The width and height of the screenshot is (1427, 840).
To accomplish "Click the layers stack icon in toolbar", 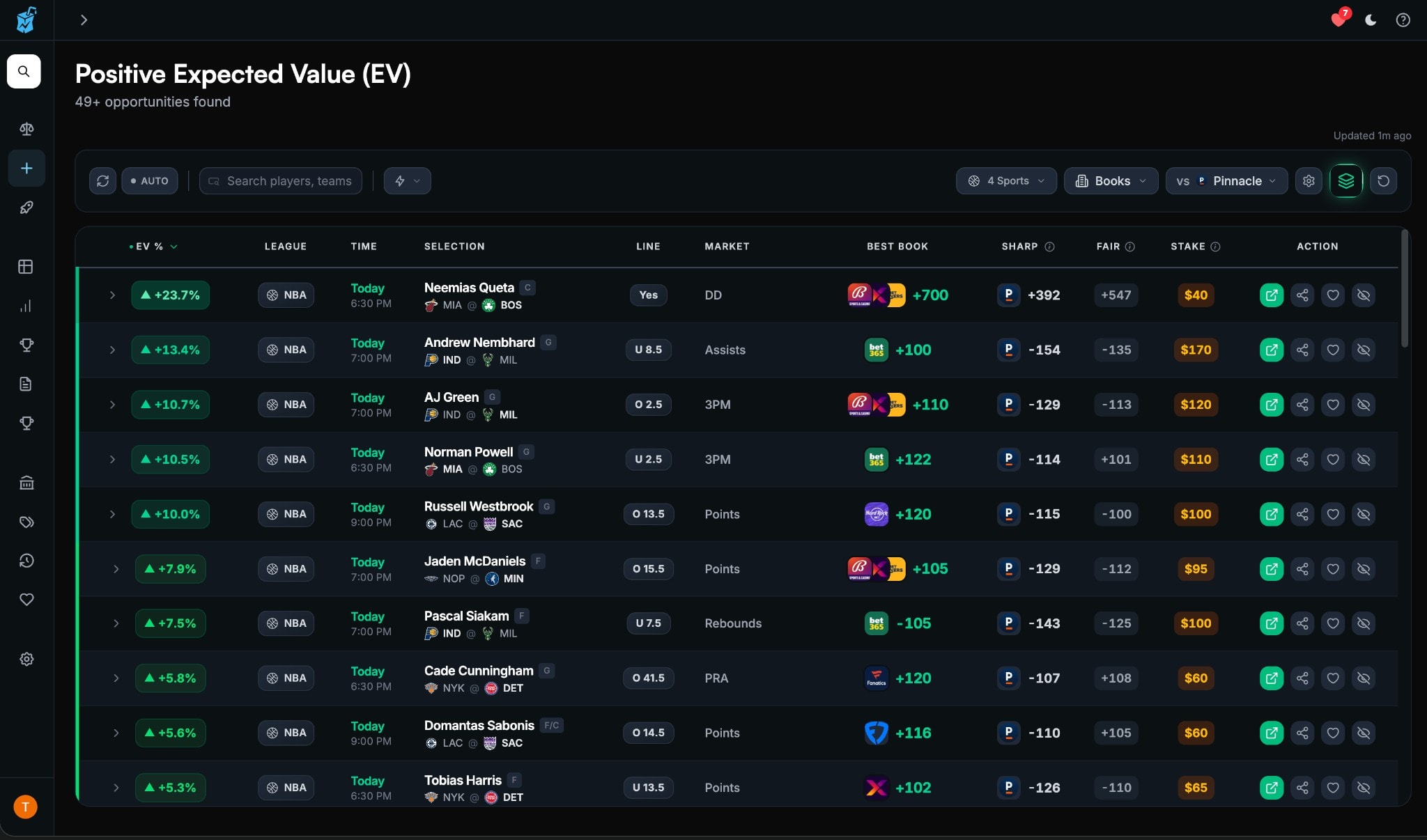I will pyautogui.click(x=1345, y=181).
